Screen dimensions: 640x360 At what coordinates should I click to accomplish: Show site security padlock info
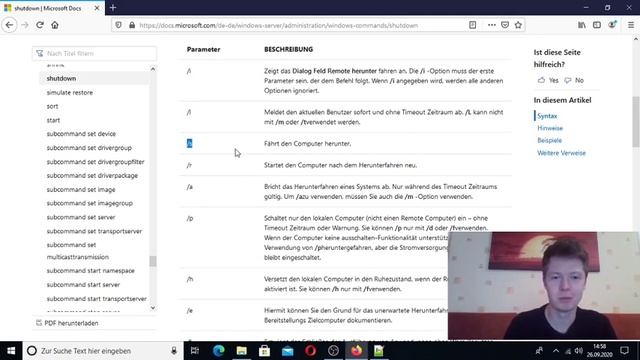coord(132,25)
